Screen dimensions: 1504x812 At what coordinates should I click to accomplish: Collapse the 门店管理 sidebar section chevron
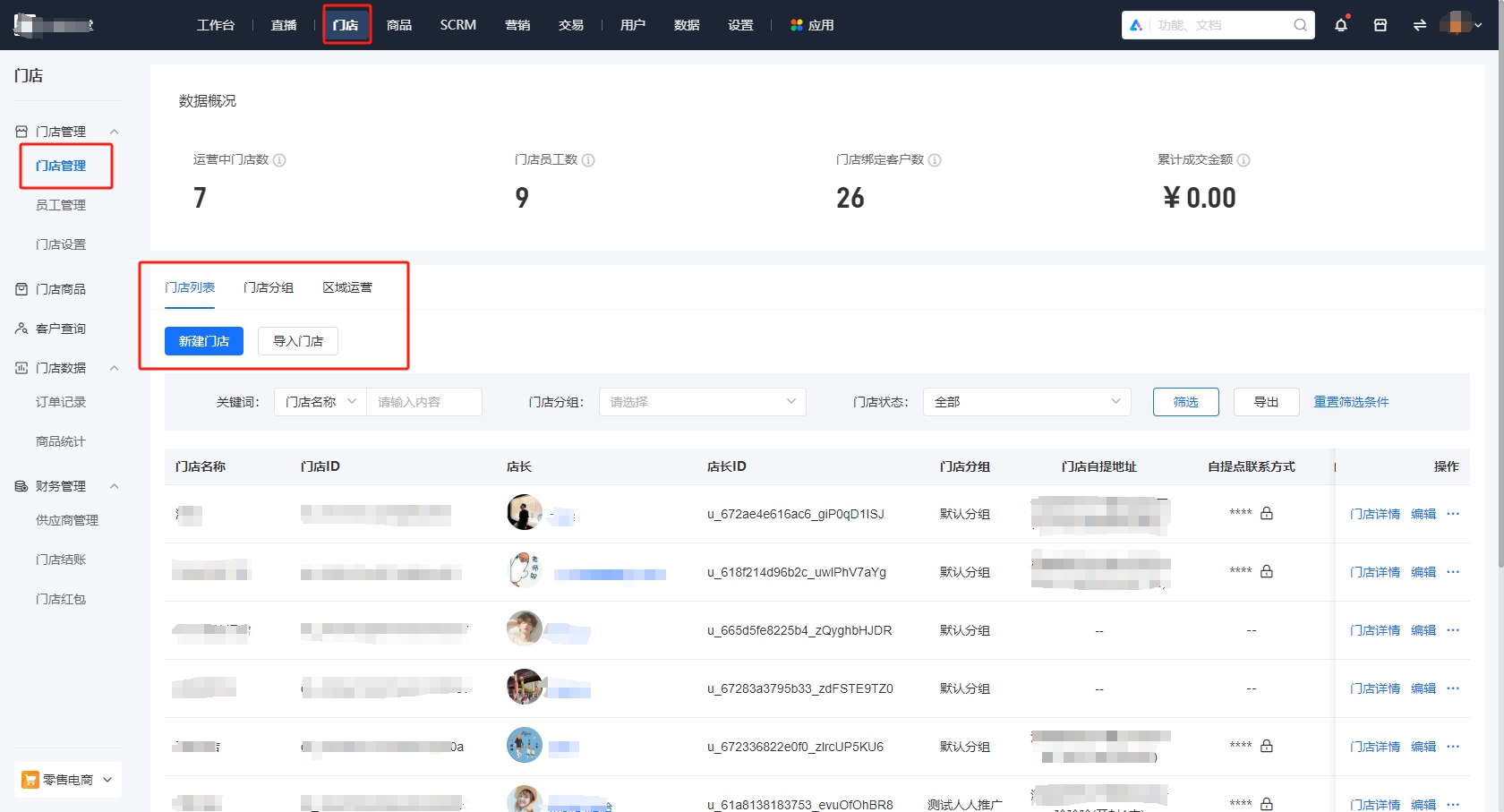coord(114,131)
